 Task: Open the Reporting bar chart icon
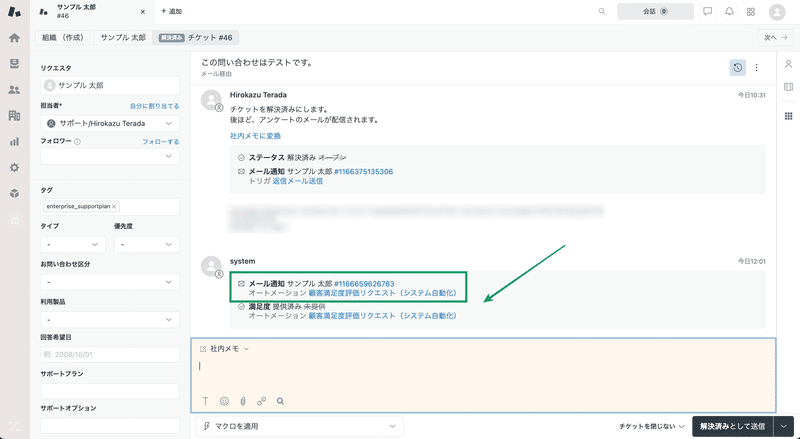14,142
